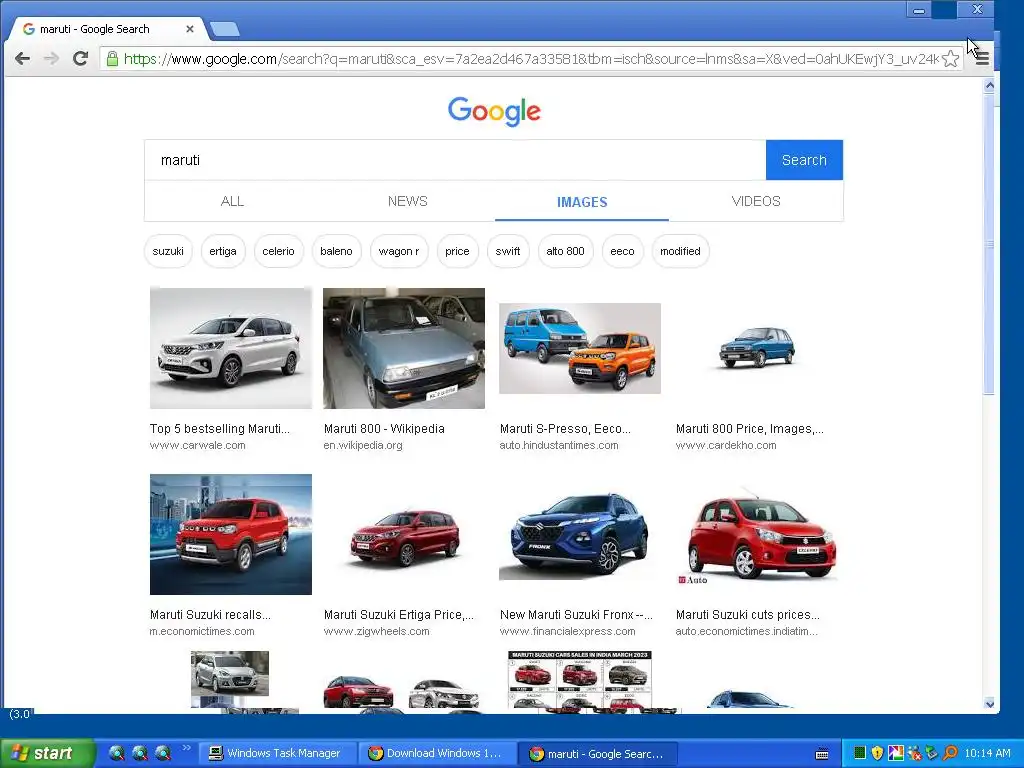Click the yellow shield security tray icon
1024x768 pixels.
coord(877,753)
